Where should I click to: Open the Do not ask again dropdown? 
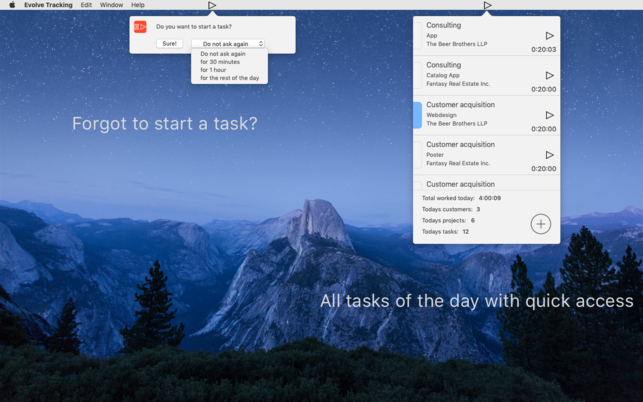click(x=228, y=43)
